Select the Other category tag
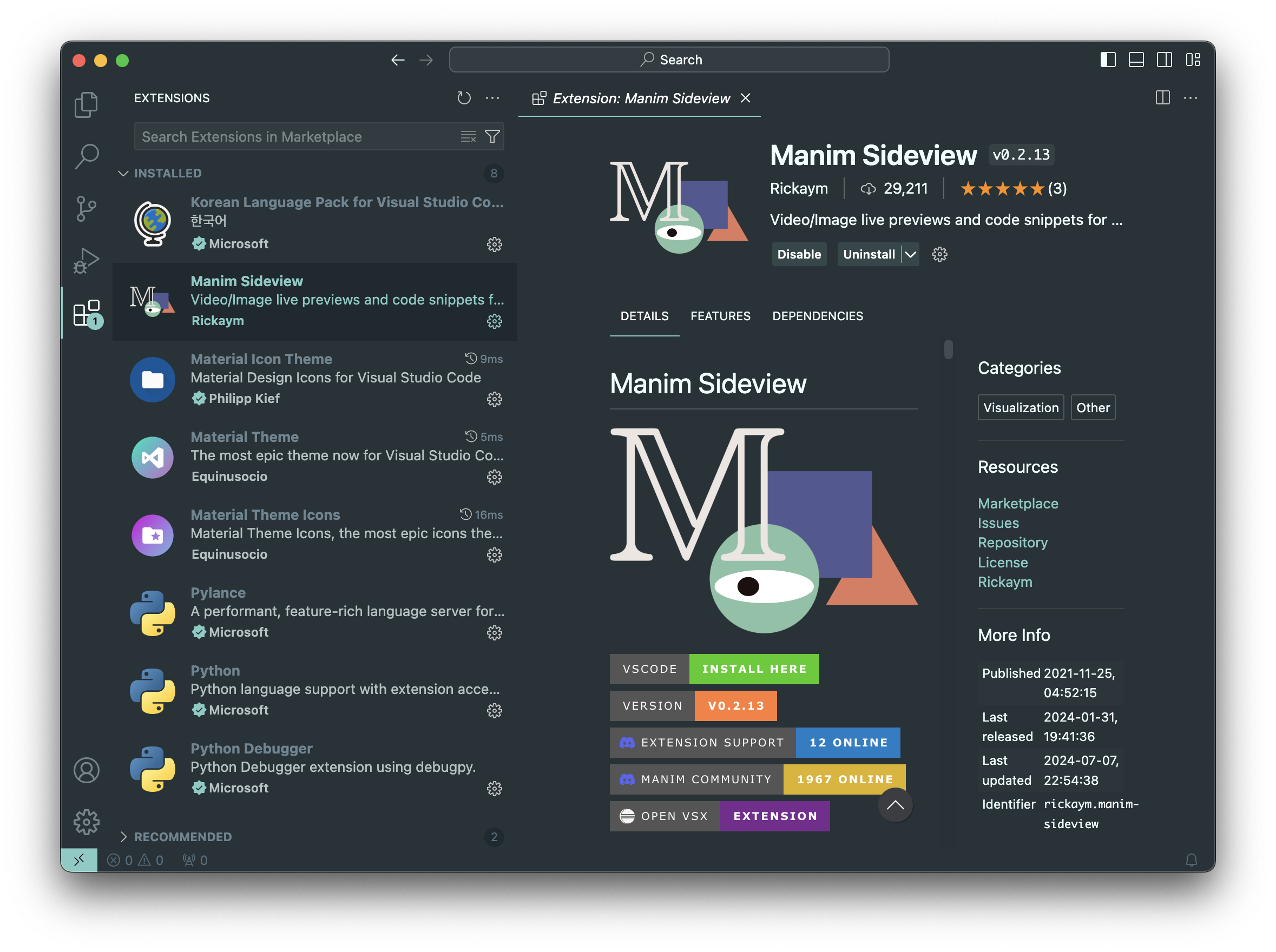 (x=1093, y=407)
